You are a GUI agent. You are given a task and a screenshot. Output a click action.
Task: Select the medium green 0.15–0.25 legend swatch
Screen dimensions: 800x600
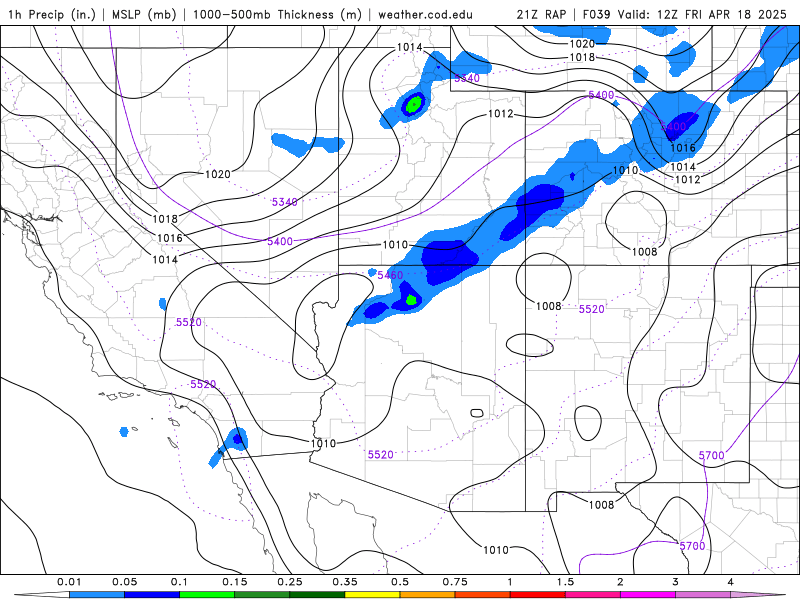click(262, 595)
